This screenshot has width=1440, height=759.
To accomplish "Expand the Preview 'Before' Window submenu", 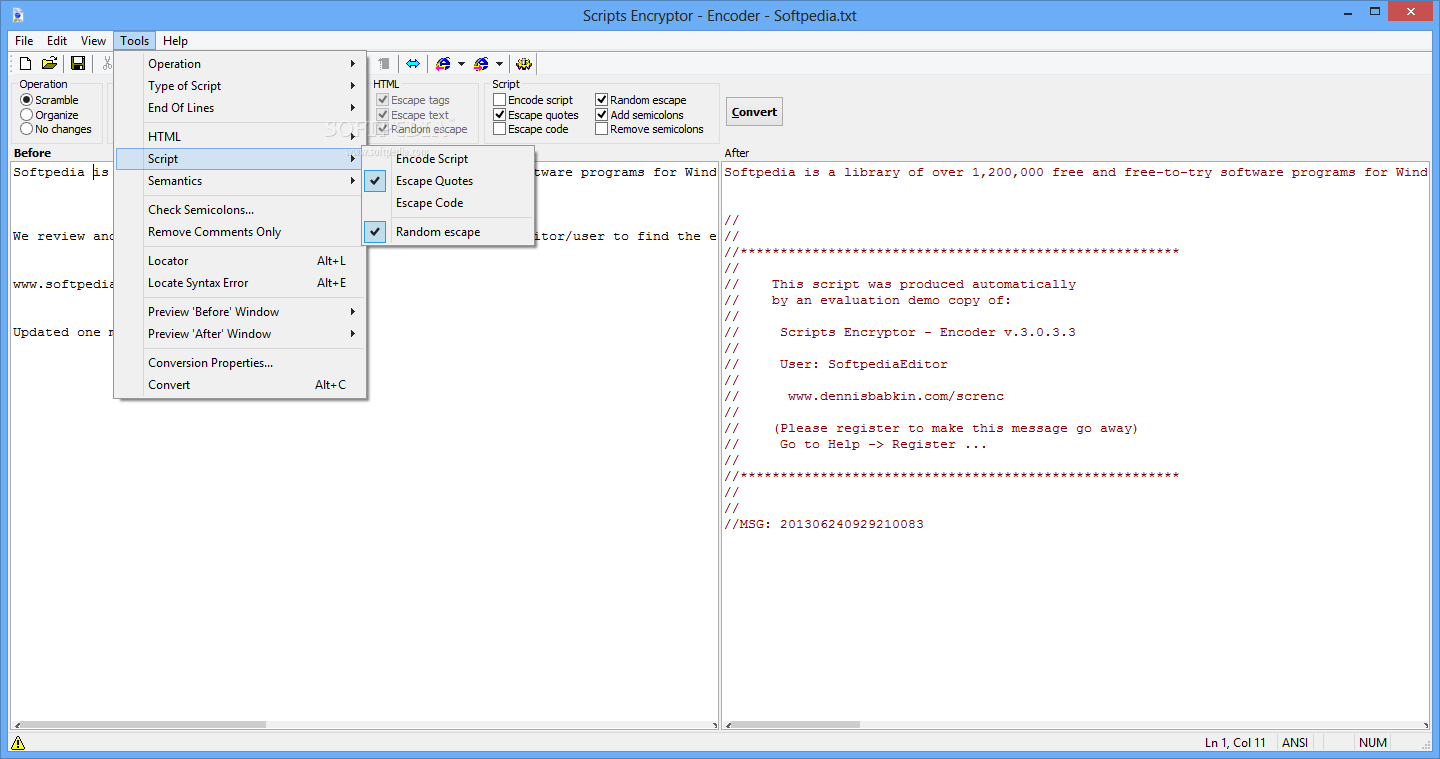I will (240, 312).
